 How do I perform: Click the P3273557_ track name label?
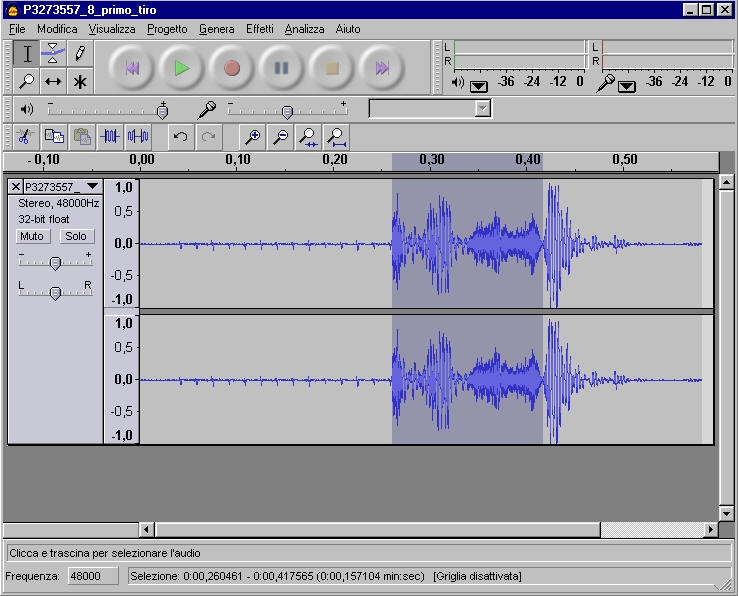[53, 187]
